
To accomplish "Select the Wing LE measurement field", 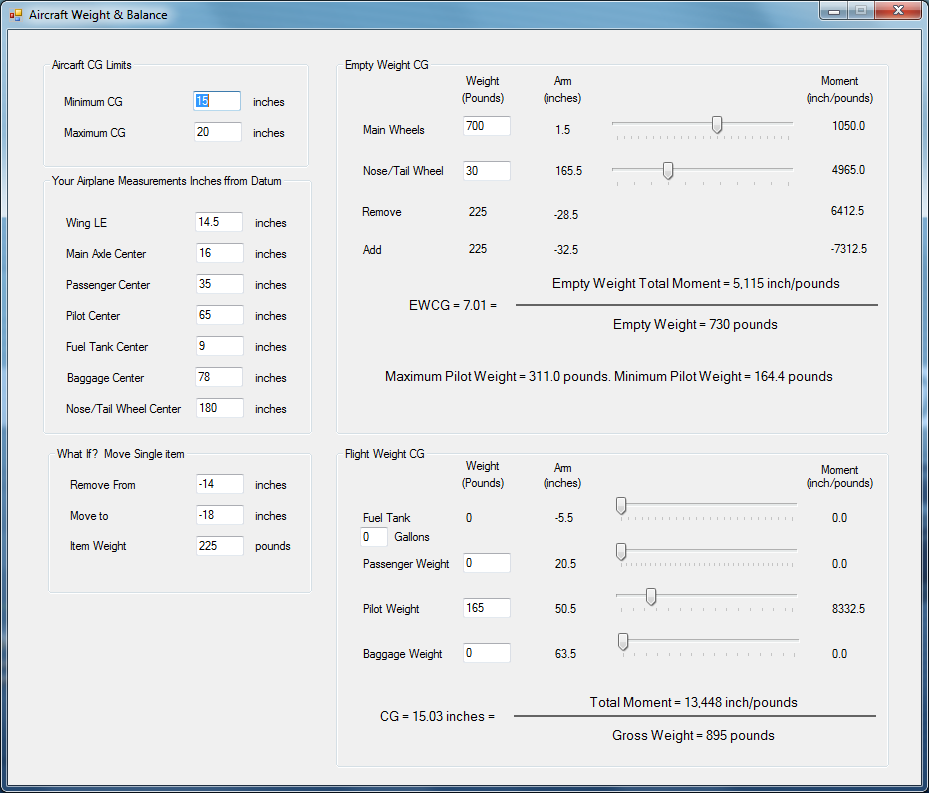I will pyautogui.click(x=219, y=222).
